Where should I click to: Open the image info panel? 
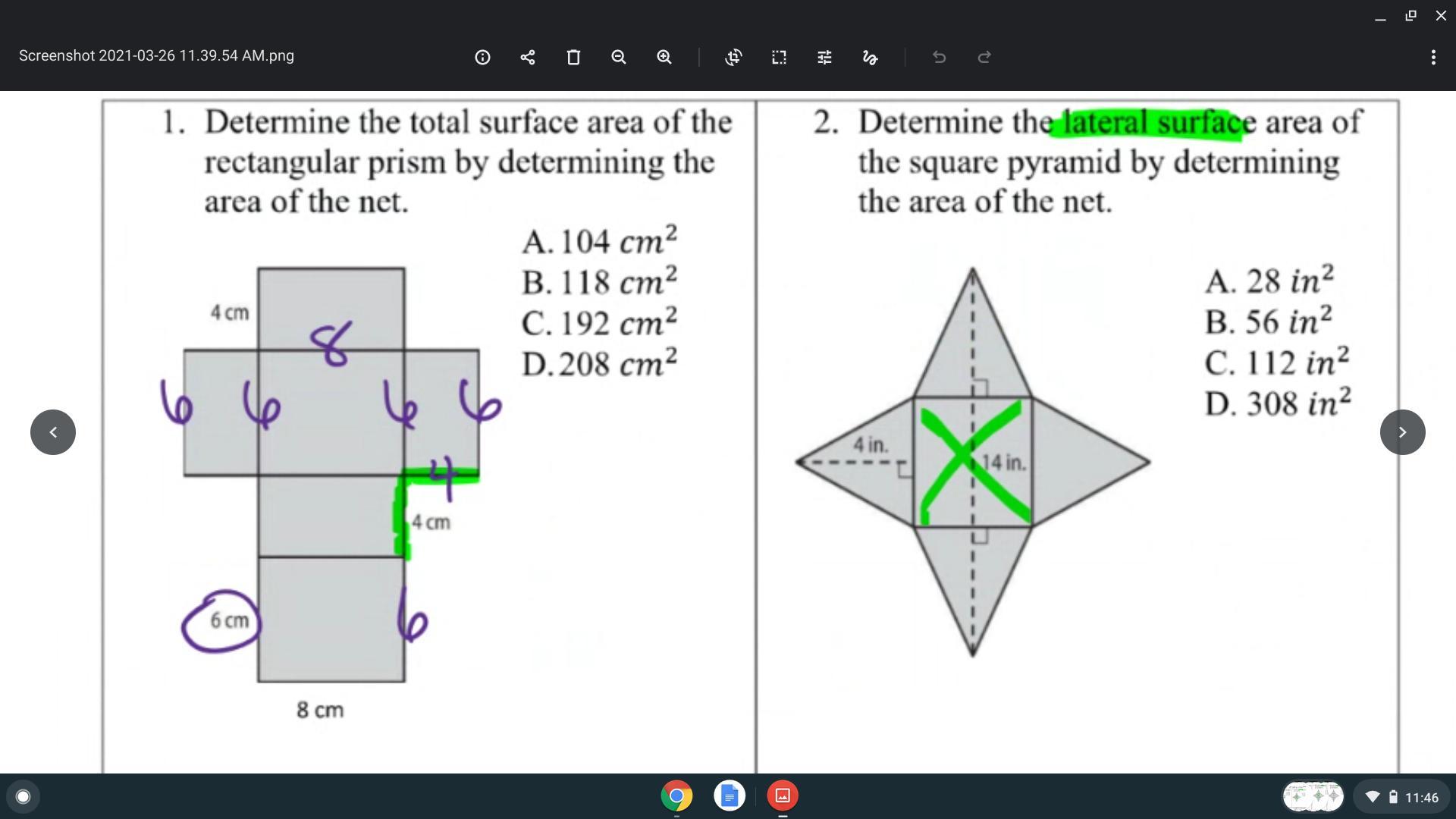click(482, 57)
